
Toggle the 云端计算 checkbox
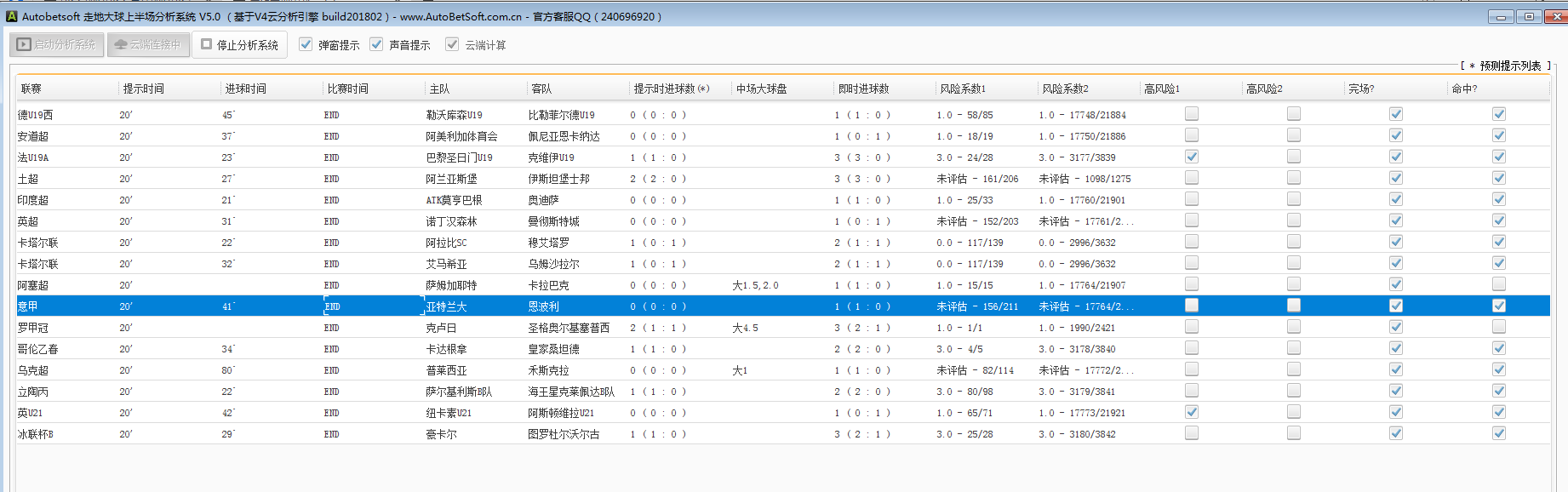pyautogui.click(x=452, y=44)
